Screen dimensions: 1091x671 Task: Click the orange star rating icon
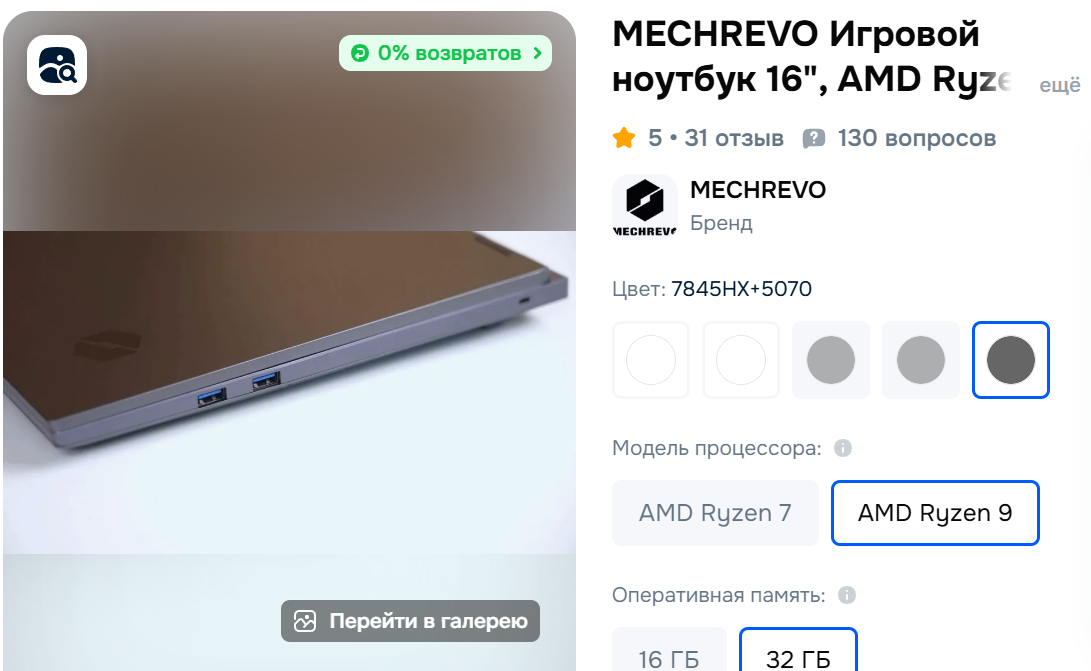(x=624, y=138)
